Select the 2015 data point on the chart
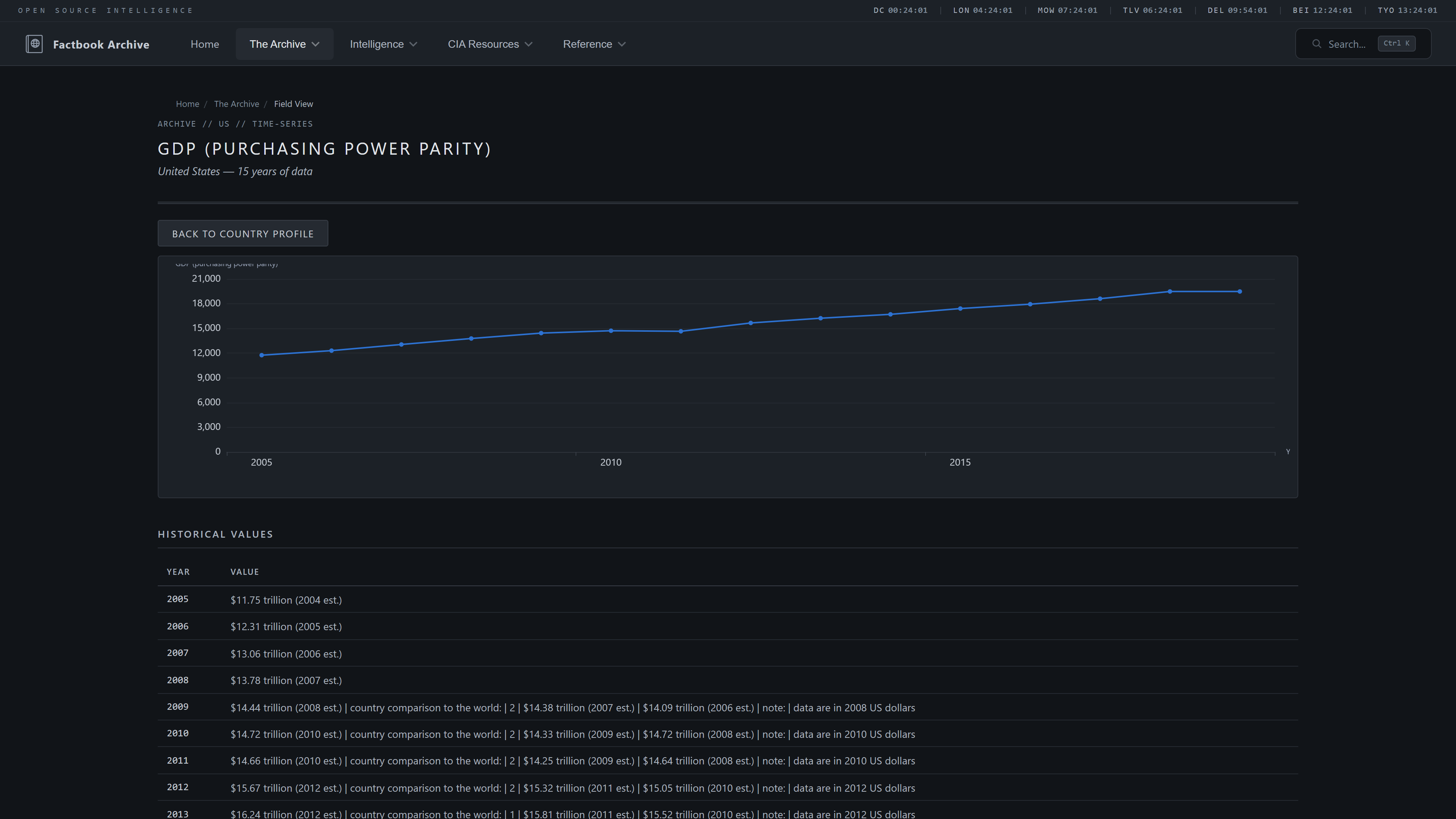The width and height of the screenshot is (1456, 819). (x=960, y=308)
